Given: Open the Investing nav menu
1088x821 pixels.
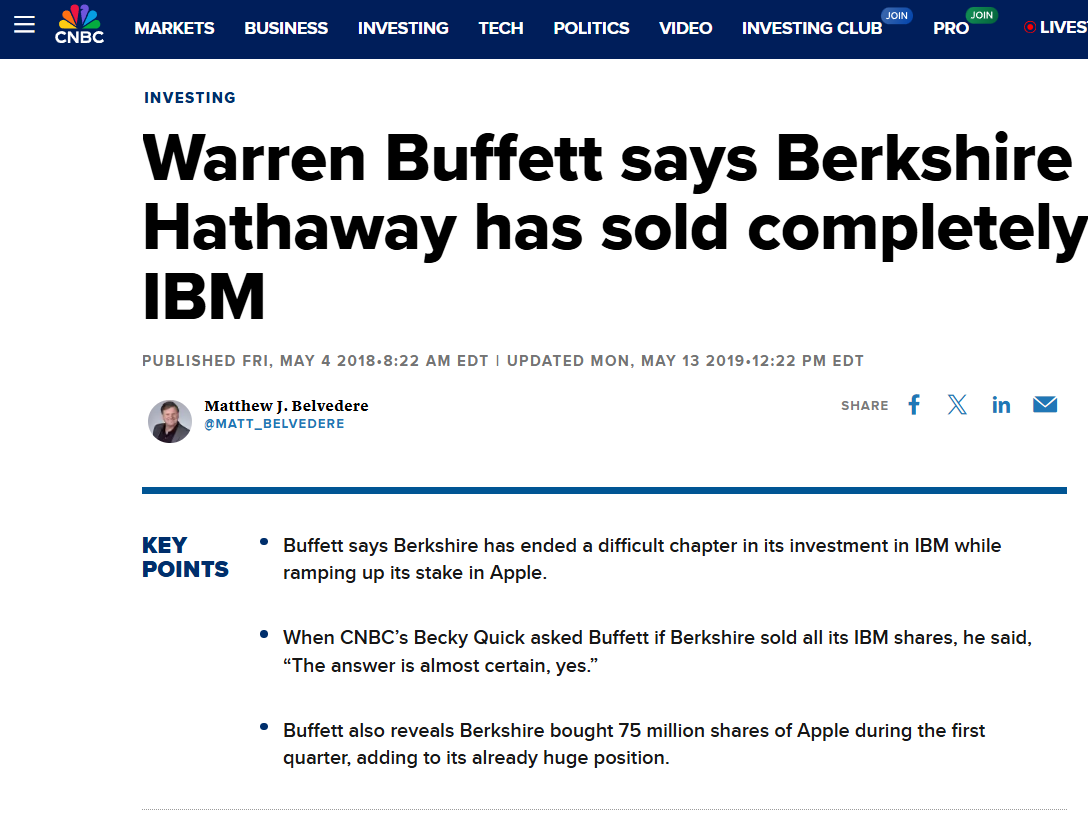Looking at the screenshot, I should [403, 28].
